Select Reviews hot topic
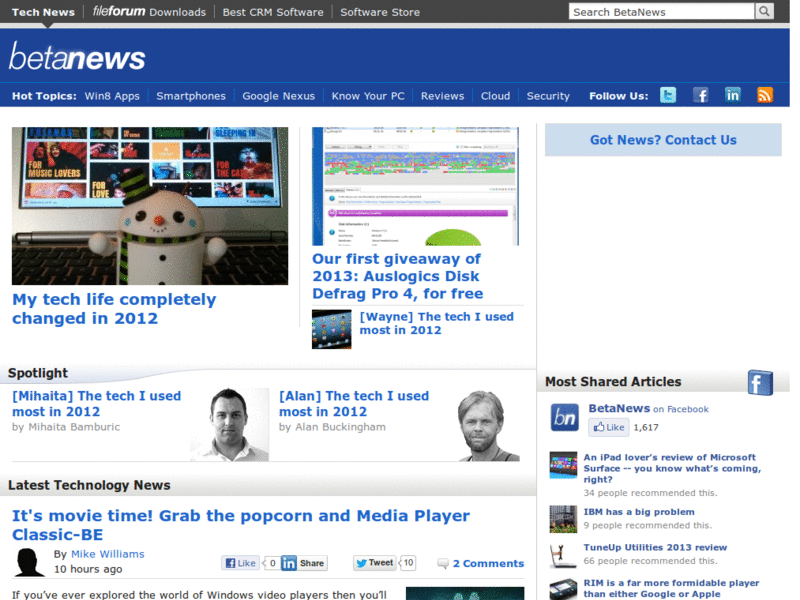The width and height of the screenshot is (800, 600). click(x=442, y=96)
